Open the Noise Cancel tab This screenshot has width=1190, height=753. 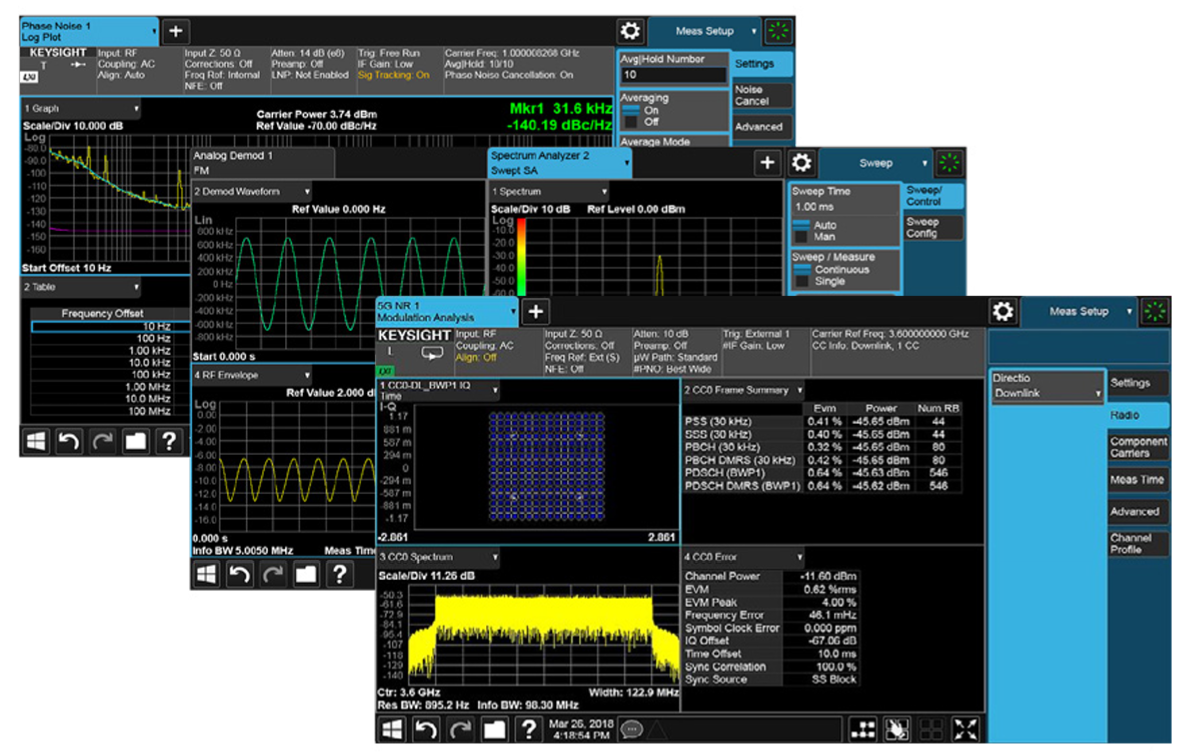(x=762, y=96)
